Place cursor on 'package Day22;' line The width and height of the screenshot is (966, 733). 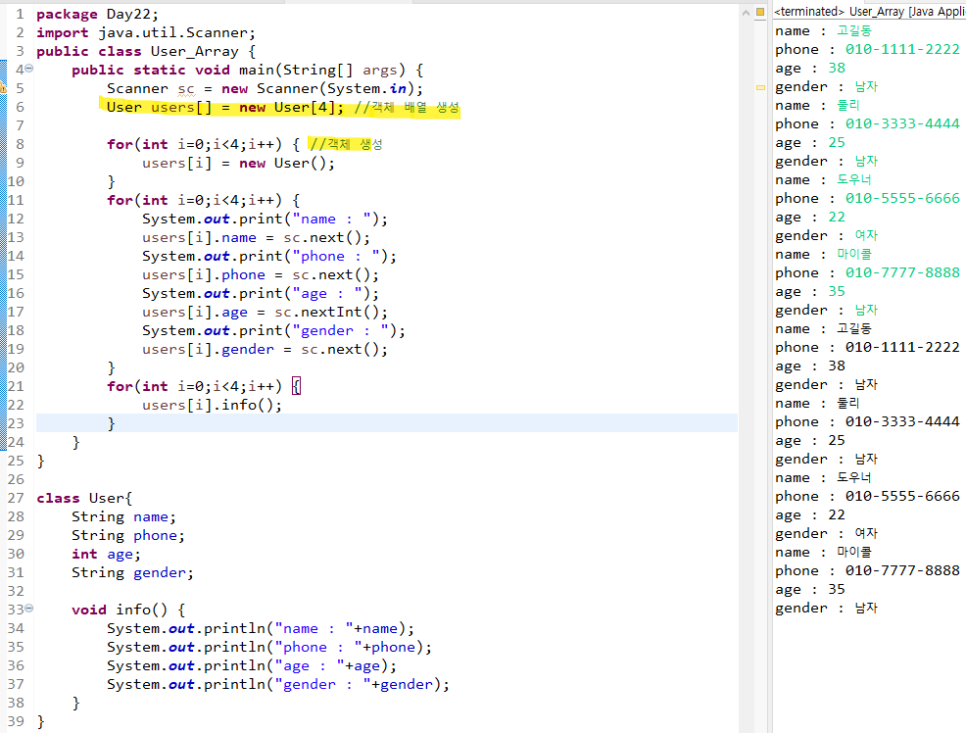click(97, 14)
